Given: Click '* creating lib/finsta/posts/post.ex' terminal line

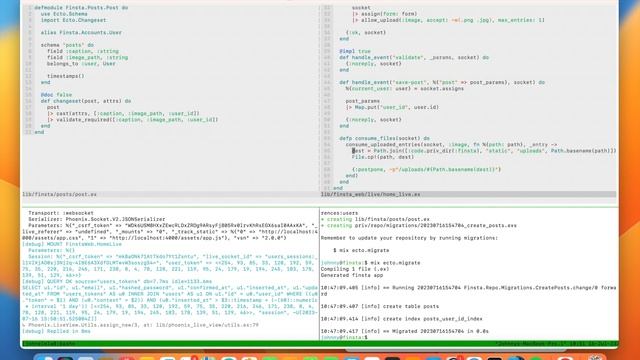Looking at the screenshot, I should click(x=375, y=219).
